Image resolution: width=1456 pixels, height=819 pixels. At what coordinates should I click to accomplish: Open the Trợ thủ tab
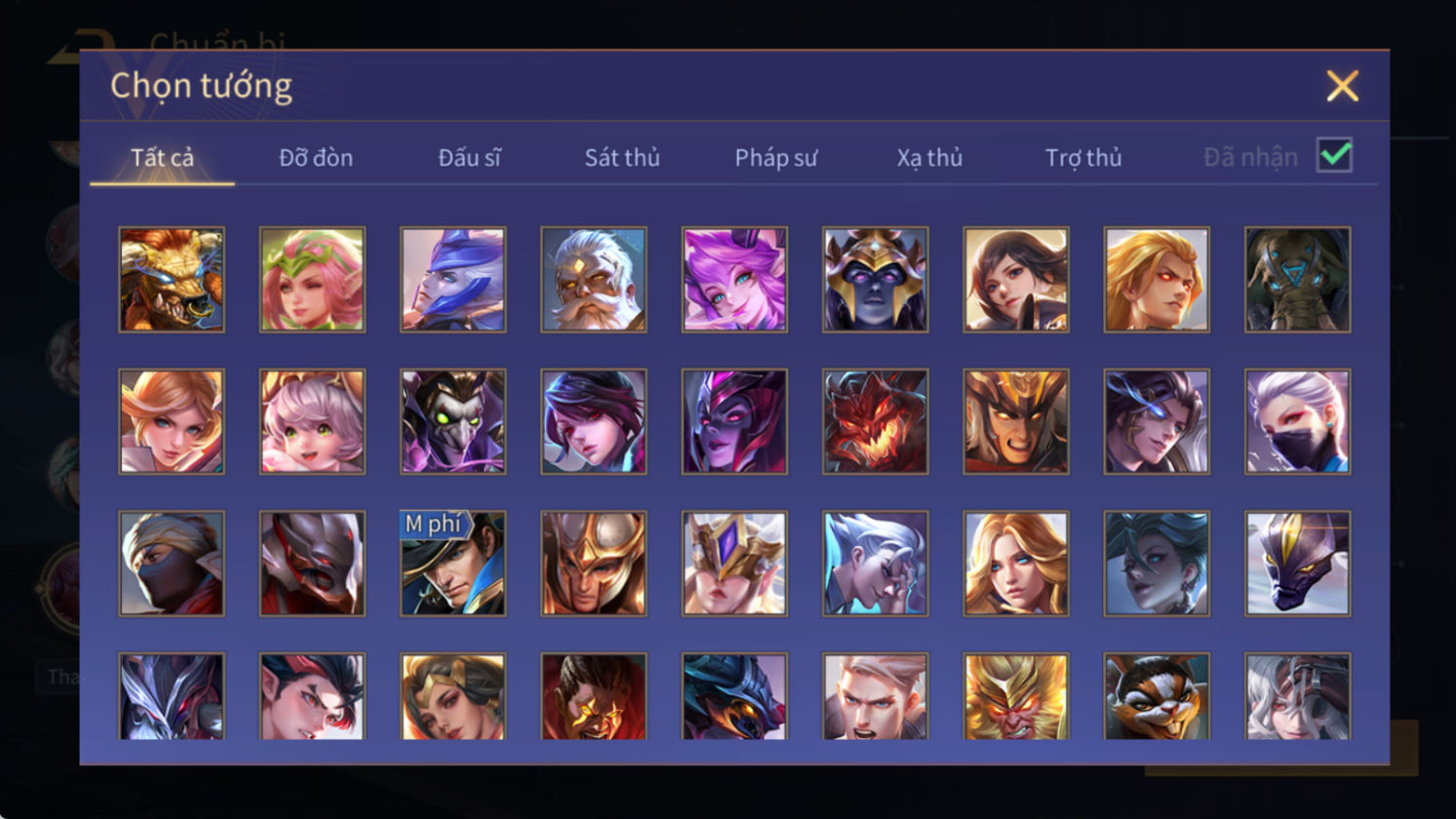tap(1083, 157)
